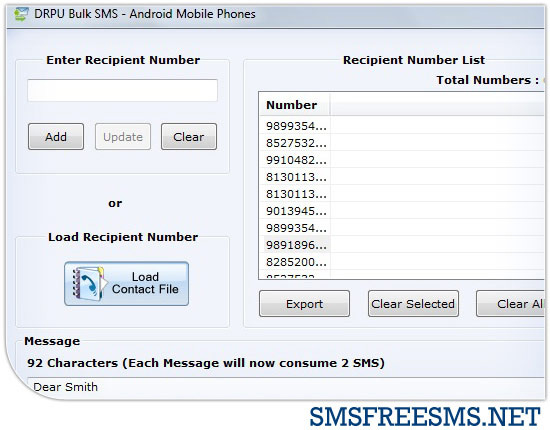Select the 8527532... number row

click(x=402, y=143)
